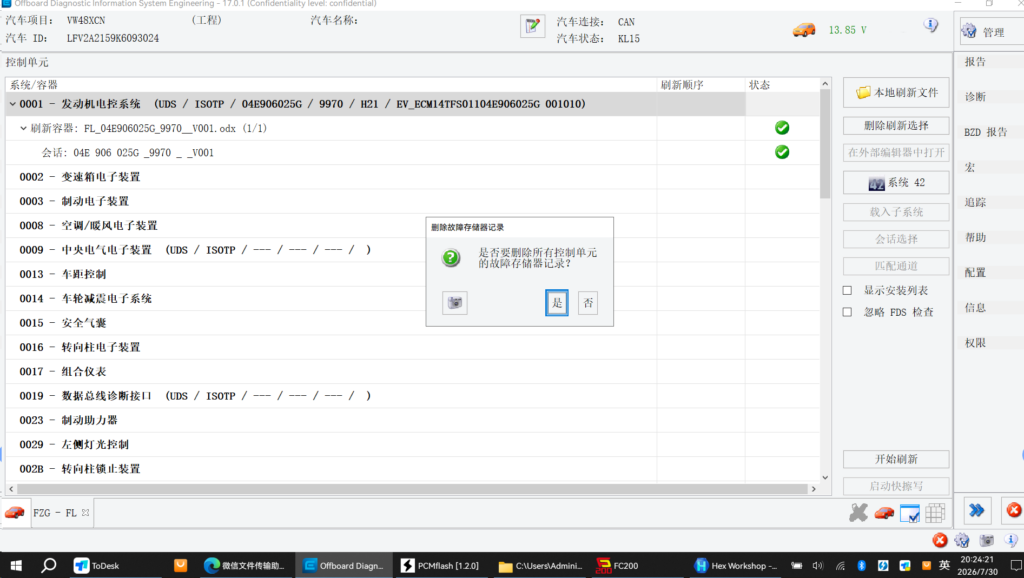
Task: Select the 0017 - 组合仪表 row
Action: [413, 372]
